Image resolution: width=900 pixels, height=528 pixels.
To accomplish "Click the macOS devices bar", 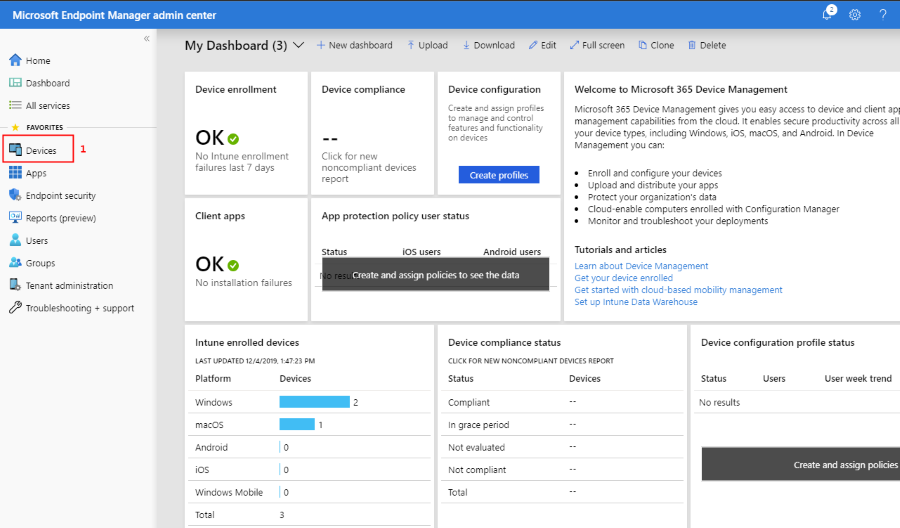I will (297, 424).
